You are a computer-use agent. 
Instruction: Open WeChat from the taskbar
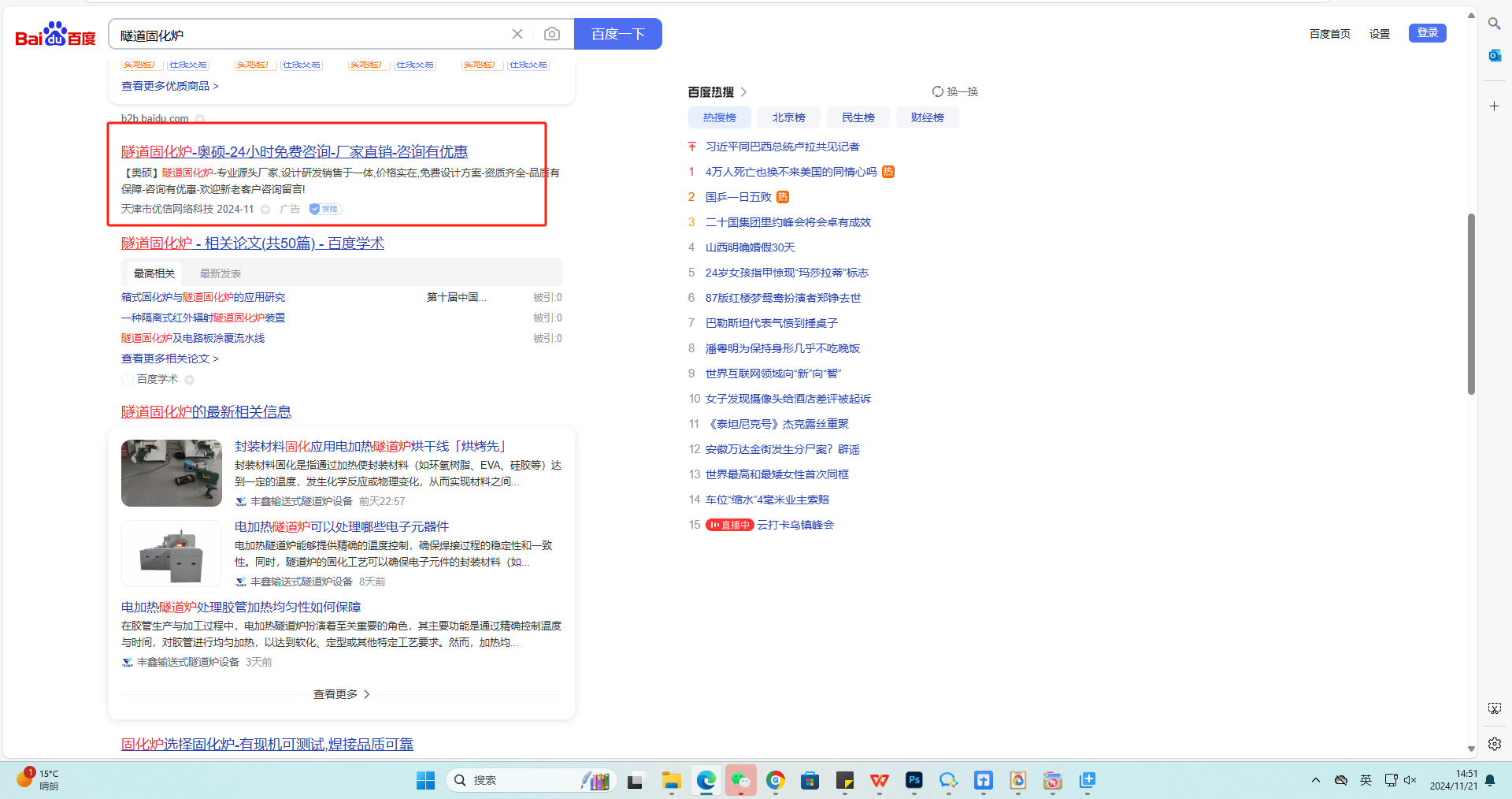pos(740,780)
